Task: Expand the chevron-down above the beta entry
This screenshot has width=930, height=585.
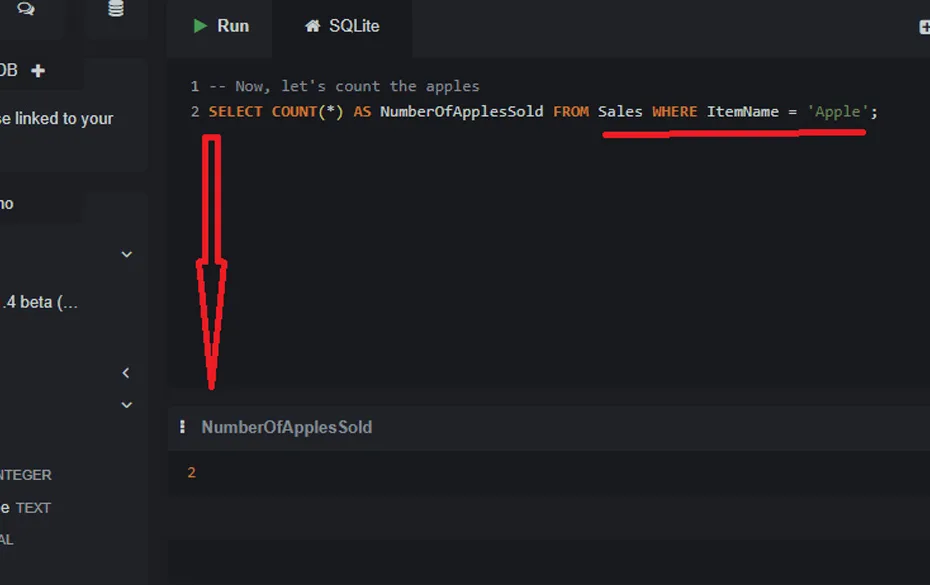Action: pyautogui.click(x=126, y=255)
